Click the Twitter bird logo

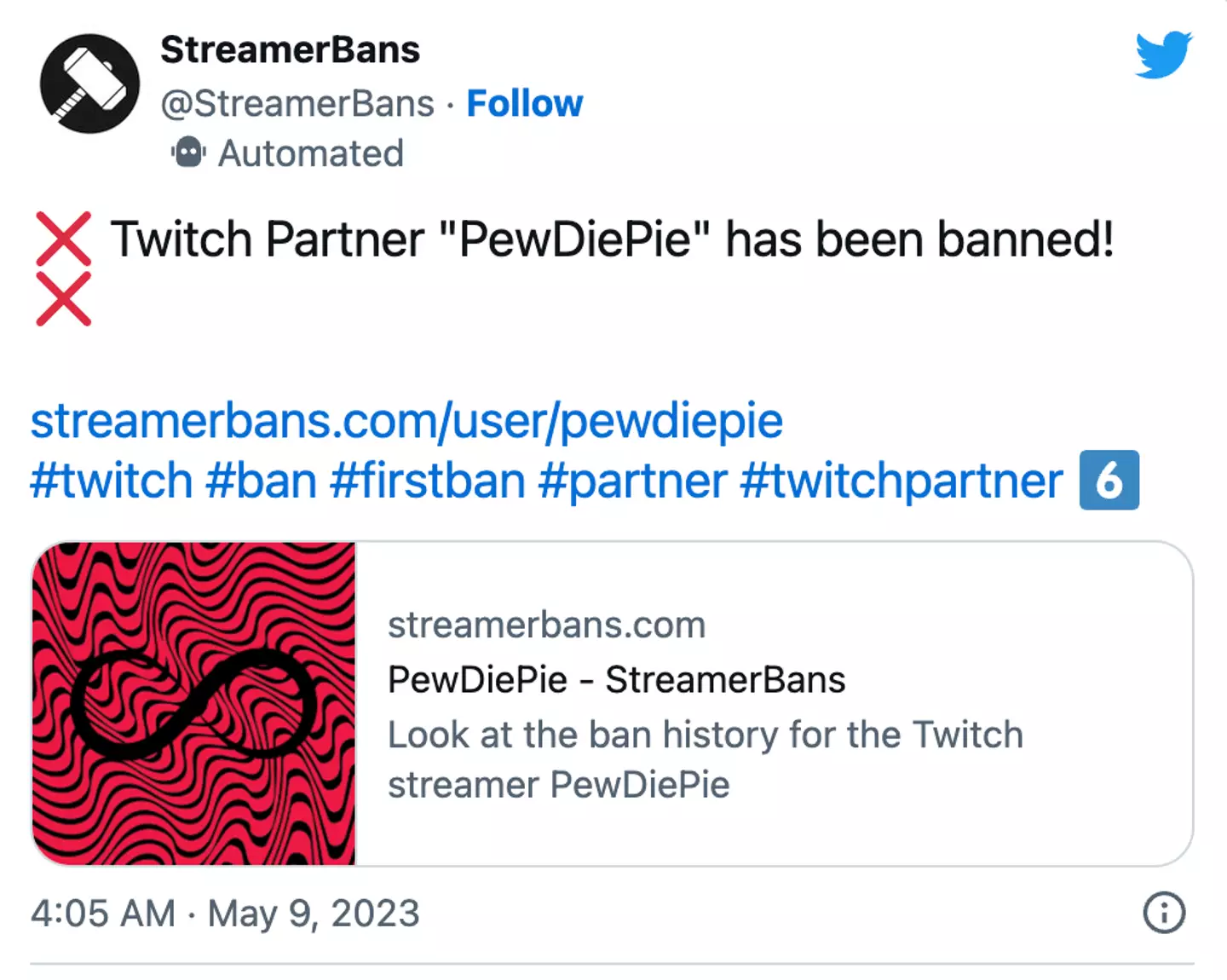click(1163, 55)
